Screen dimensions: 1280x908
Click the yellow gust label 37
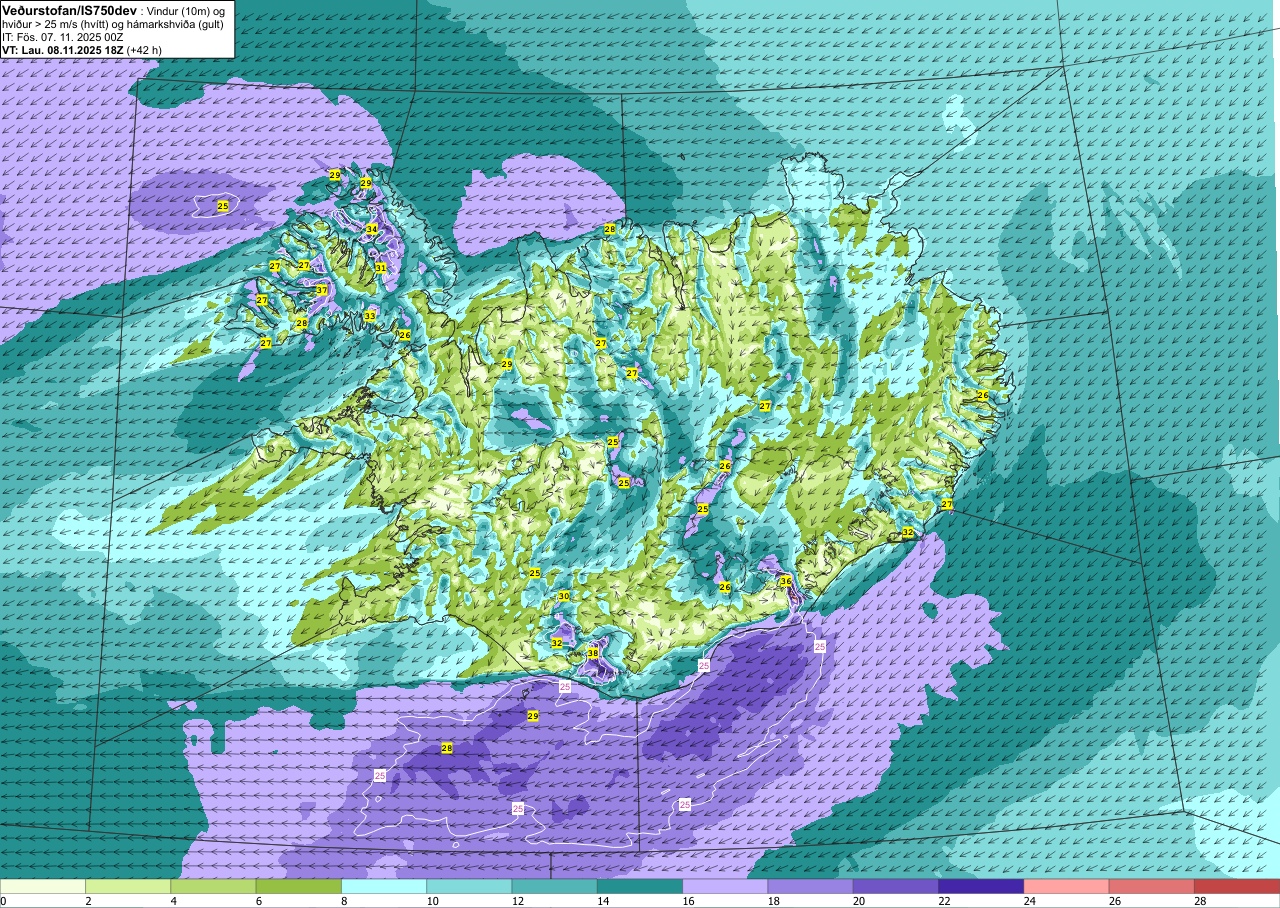(322, 290)
